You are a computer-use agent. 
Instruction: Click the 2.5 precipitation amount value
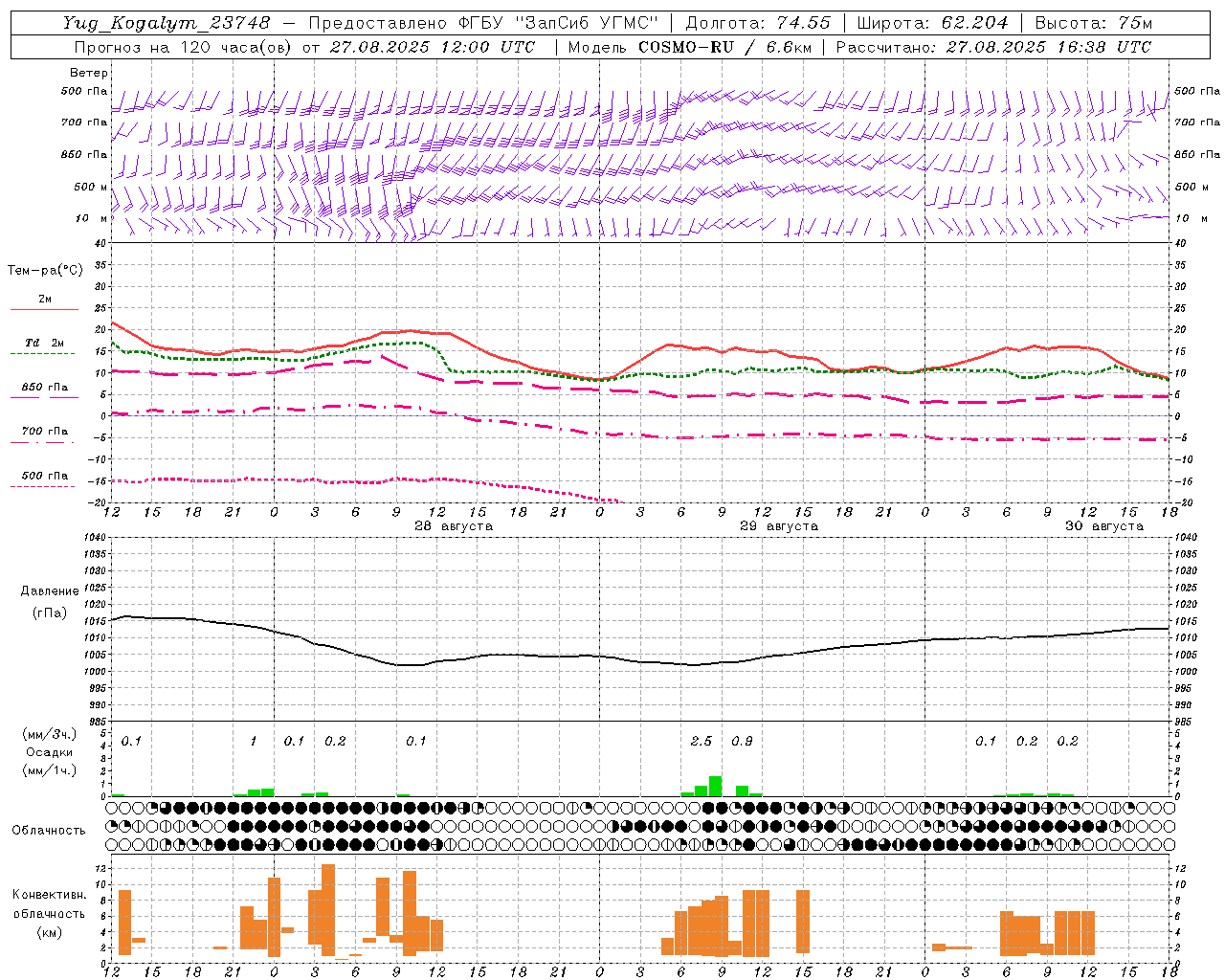(x=702, y=741)
